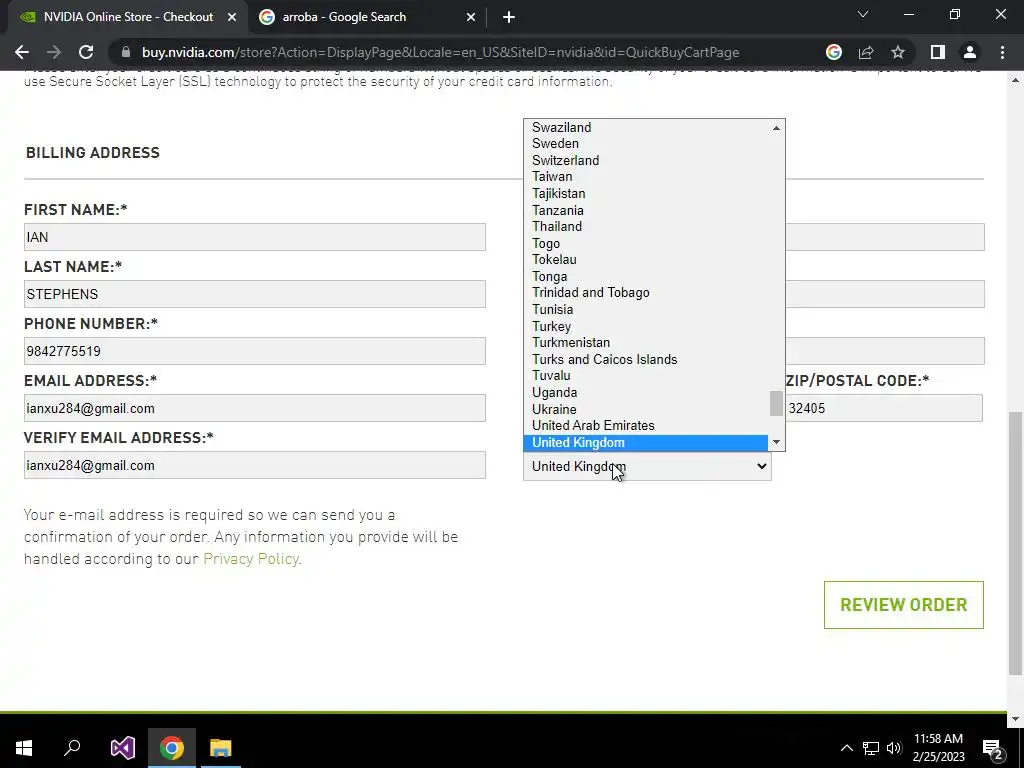Choose Taiwan from the country list
The width and height of the screenshot is (1024, 768).
tap(645, 176)
